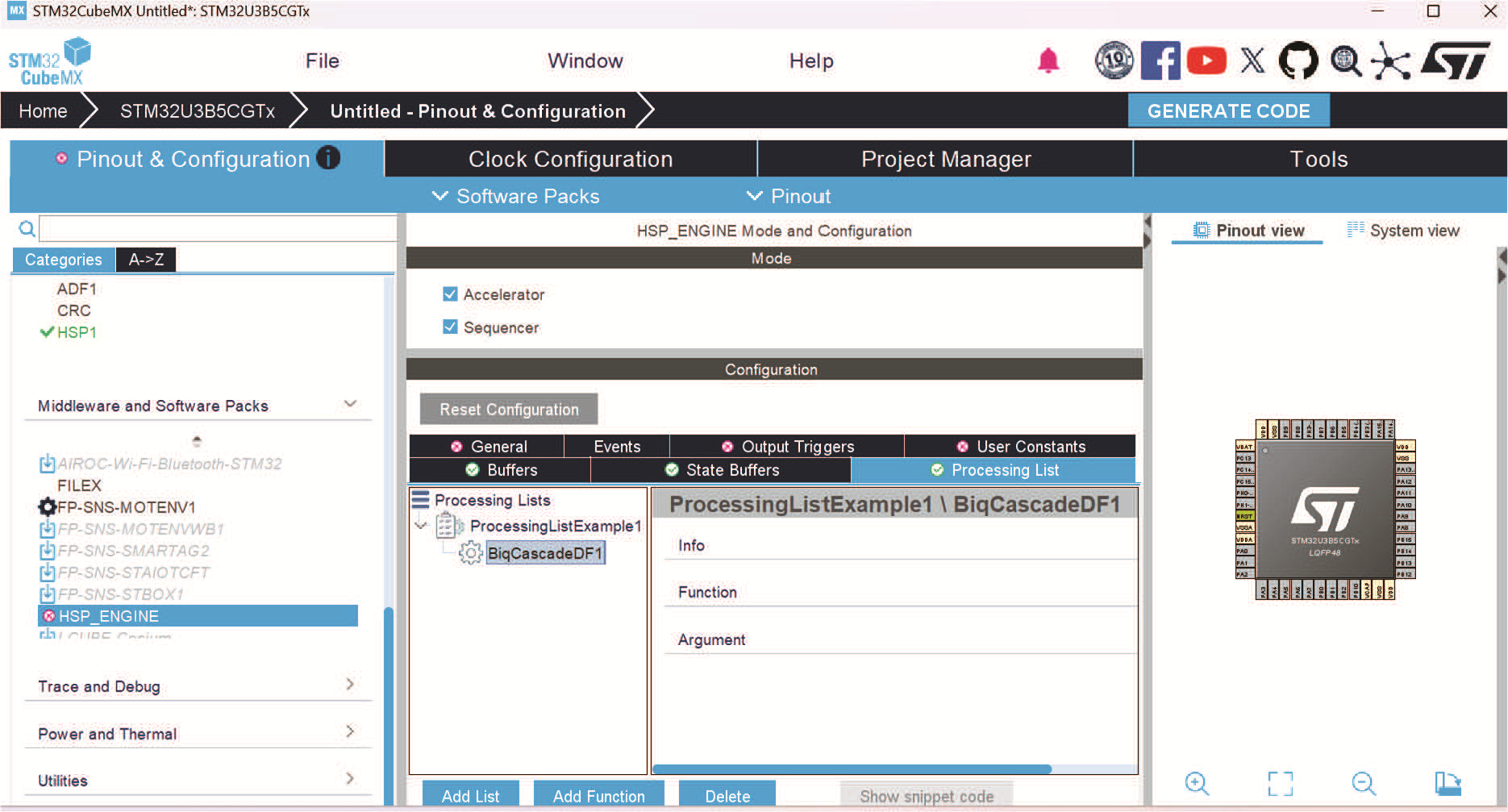The image size is (1508, 812).
Task: Open the GitHub icon link
Action: click(x=1298, y=60)
